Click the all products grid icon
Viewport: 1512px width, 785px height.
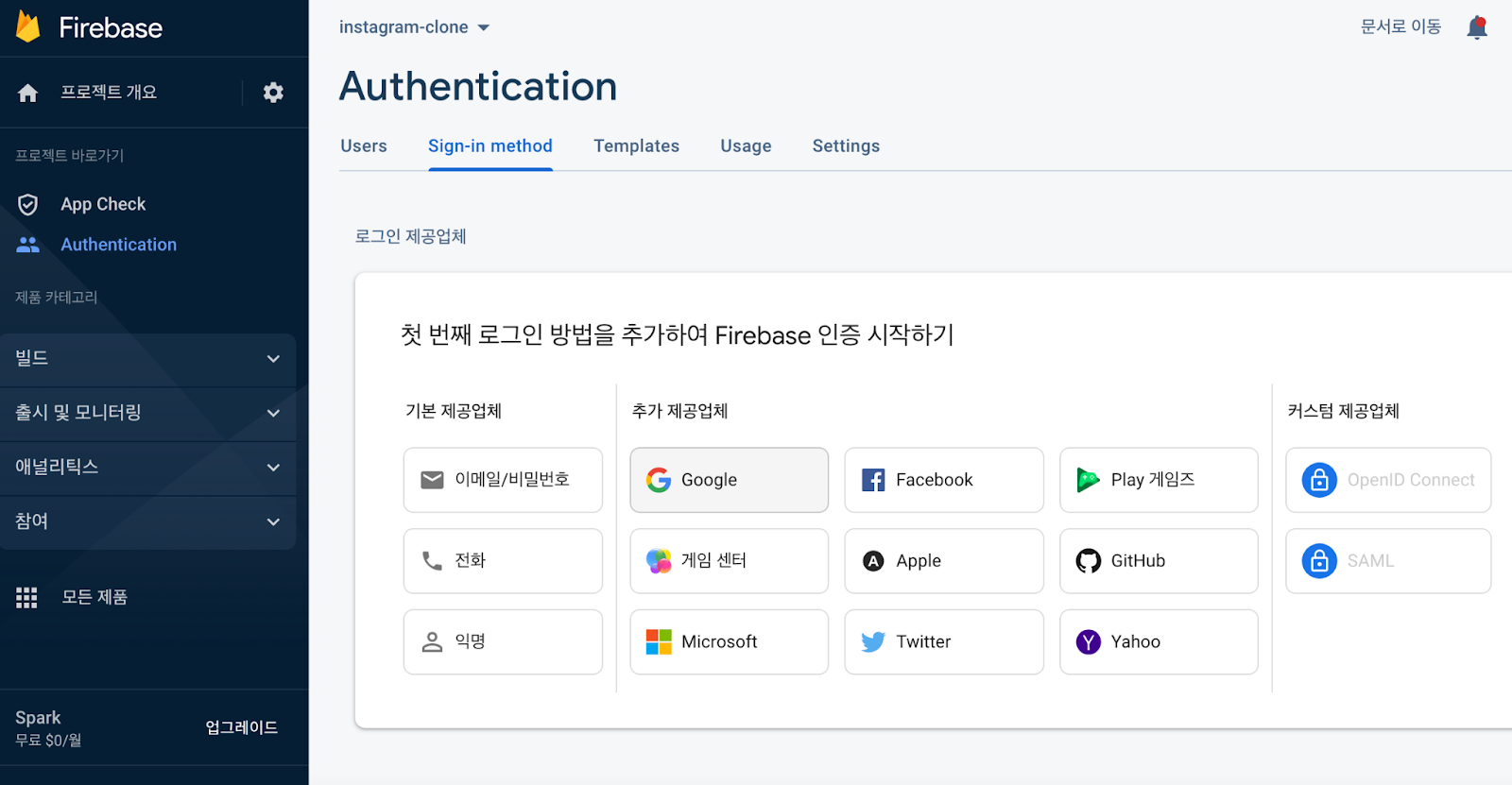(26, 597)
